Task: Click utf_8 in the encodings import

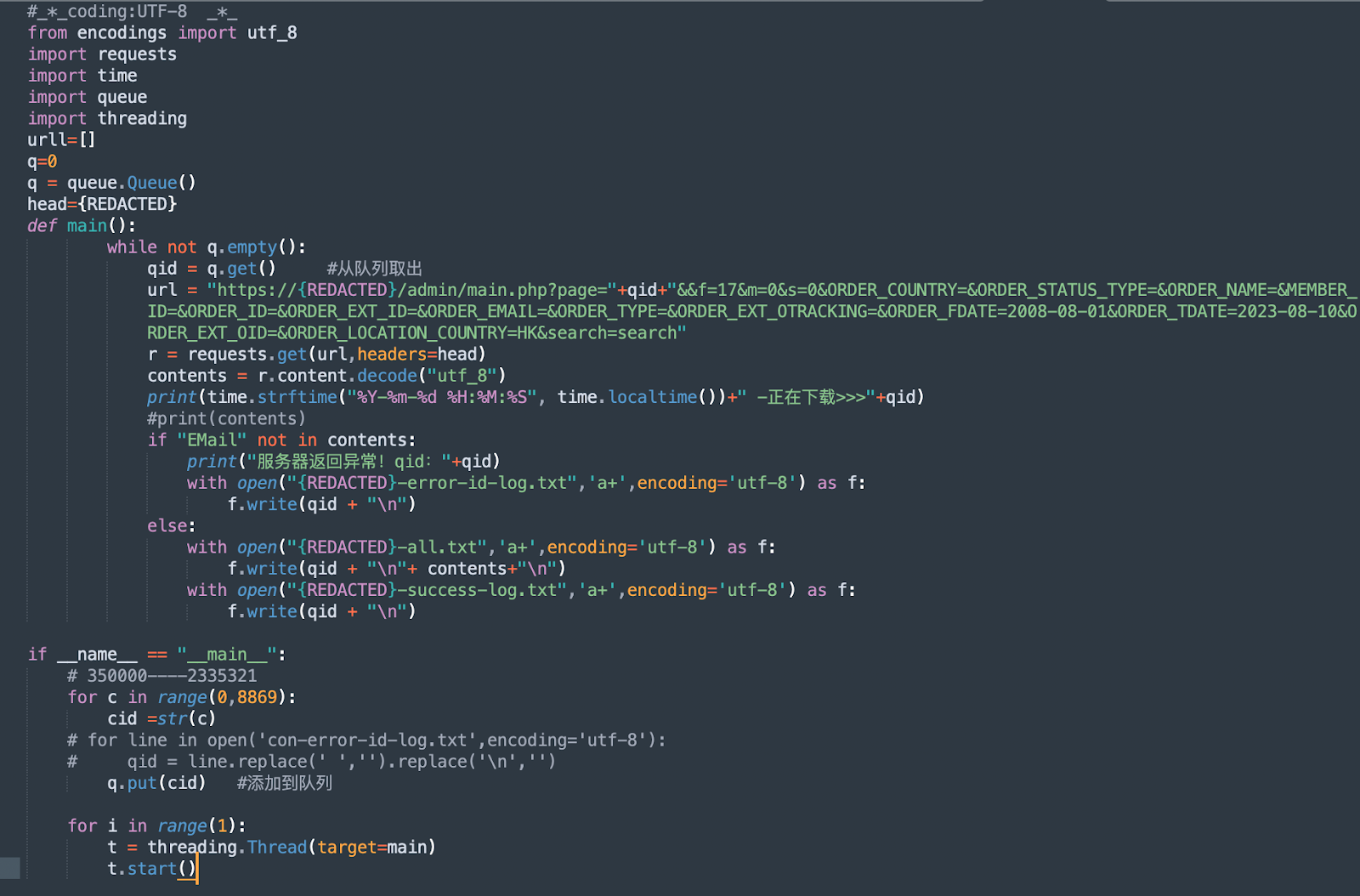Action: 271,32
